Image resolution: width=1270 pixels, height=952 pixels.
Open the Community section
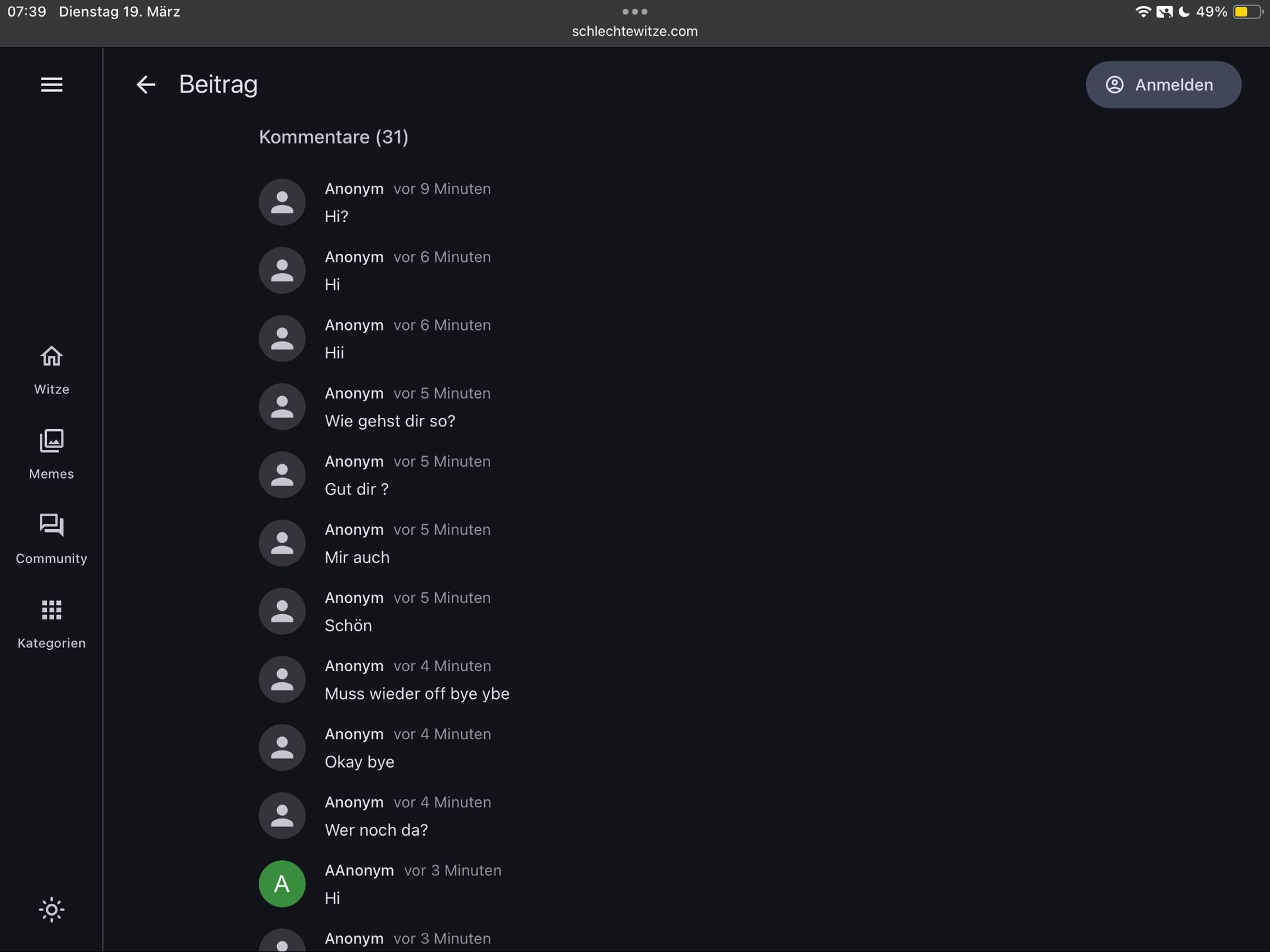tap(52, 539)
